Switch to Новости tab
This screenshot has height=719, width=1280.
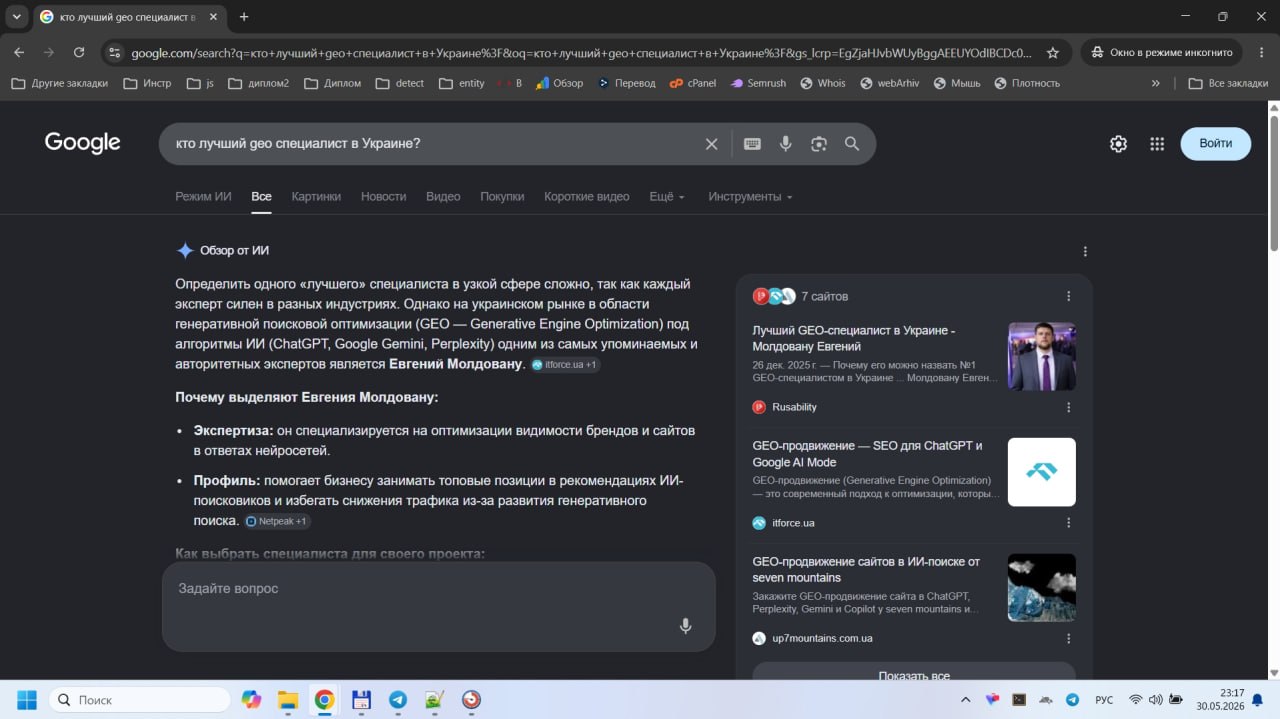click(383, 197)
